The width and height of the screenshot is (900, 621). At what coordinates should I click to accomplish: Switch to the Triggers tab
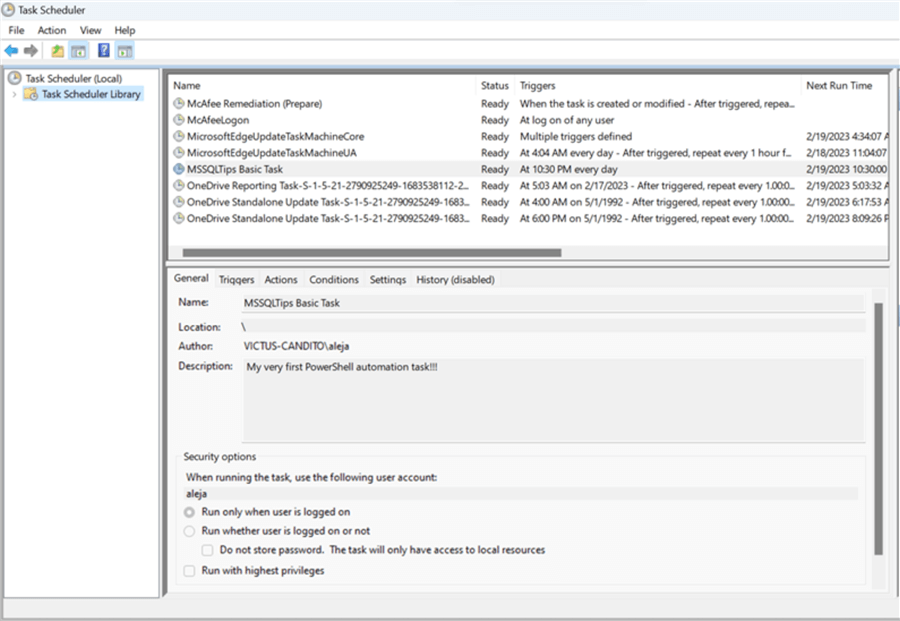click(x=236, y=280)
